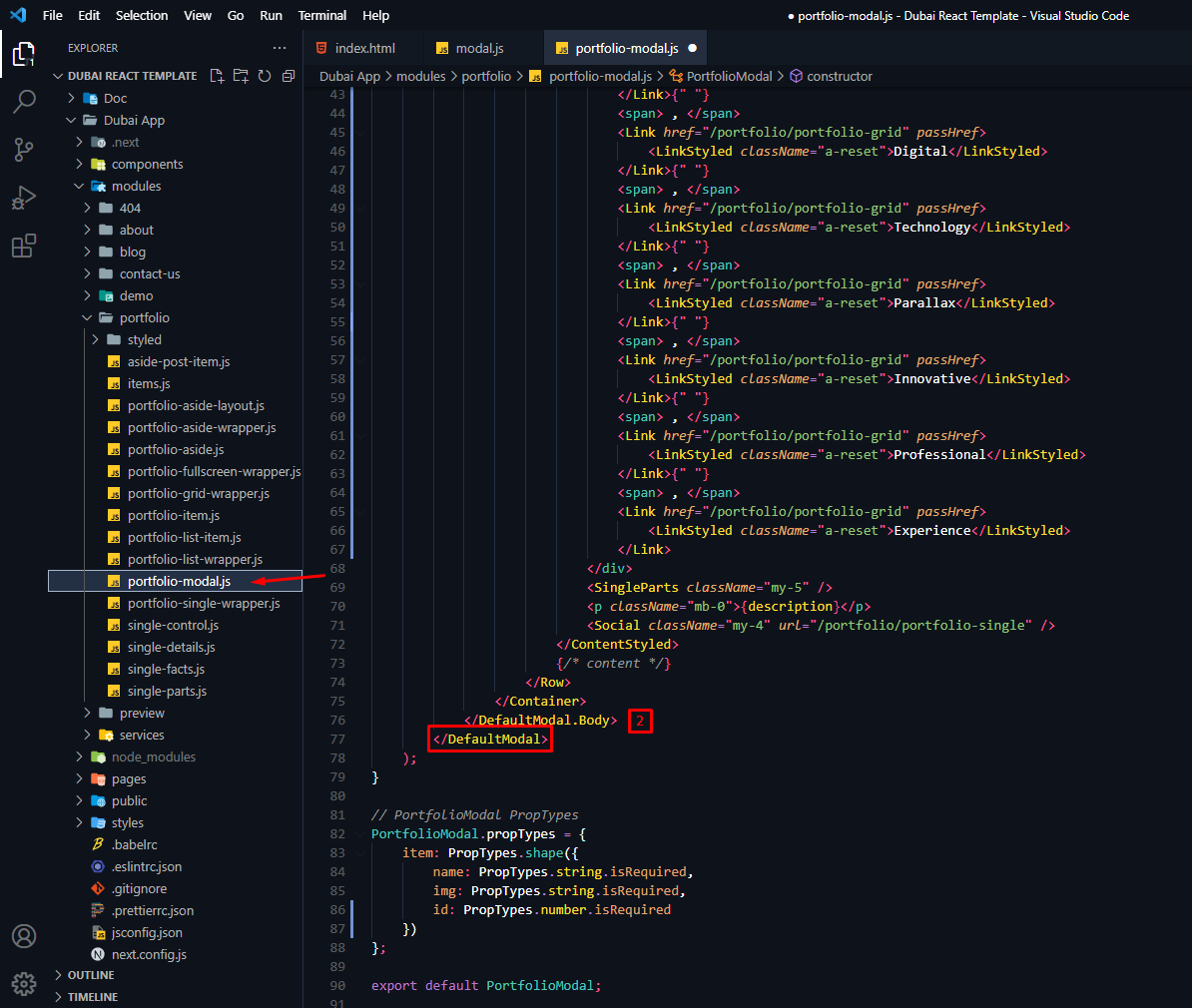1192x1008 pixels.
Task: Open single-control.js file
Action: [x=173, y=626]
